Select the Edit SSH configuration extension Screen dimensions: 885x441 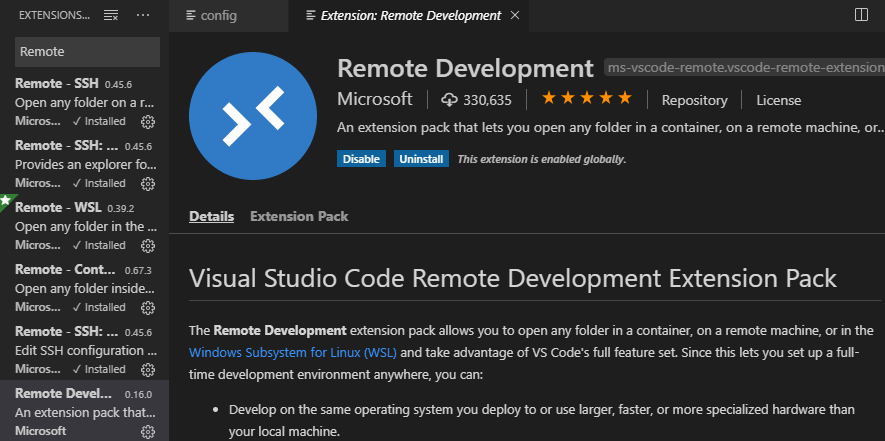pyautogui.click(x=85, y=350)
